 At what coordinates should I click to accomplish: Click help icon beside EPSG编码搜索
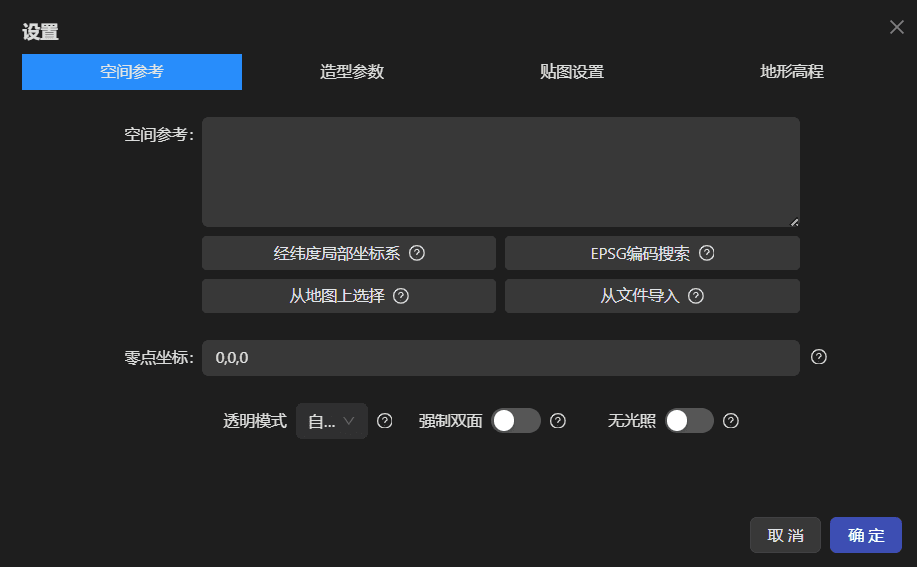[706, 253]
